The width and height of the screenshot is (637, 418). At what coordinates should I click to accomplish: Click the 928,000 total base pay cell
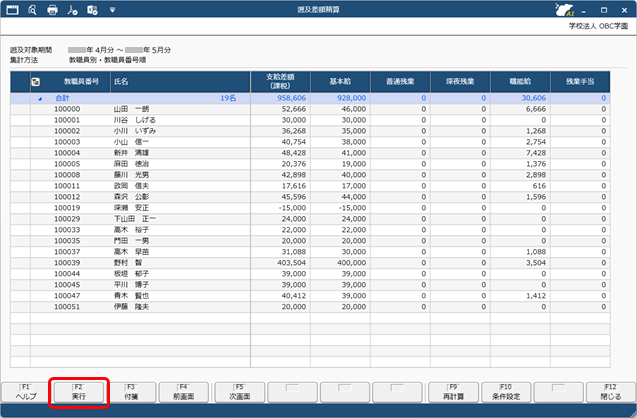(340, 98)
